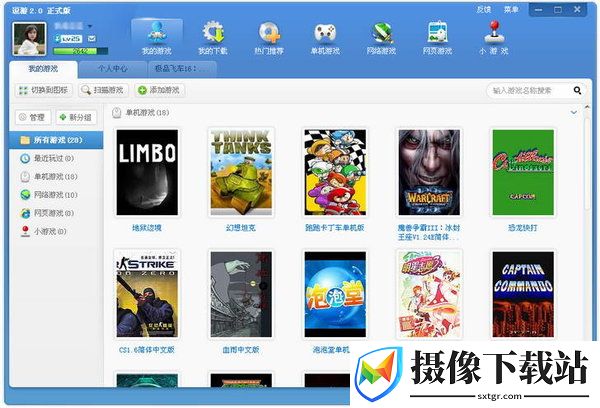600x408 pixels.
Task: Open 我的下载 gear download icon
Action: click(x=213, y=38)
